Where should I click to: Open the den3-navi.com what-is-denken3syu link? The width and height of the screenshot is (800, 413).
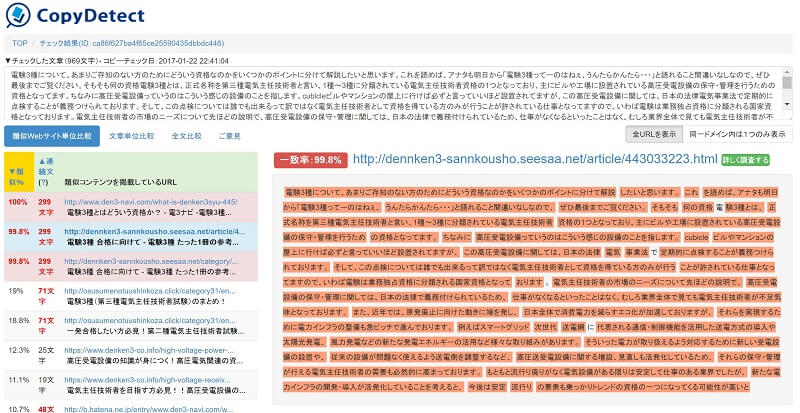coord(151,202)
